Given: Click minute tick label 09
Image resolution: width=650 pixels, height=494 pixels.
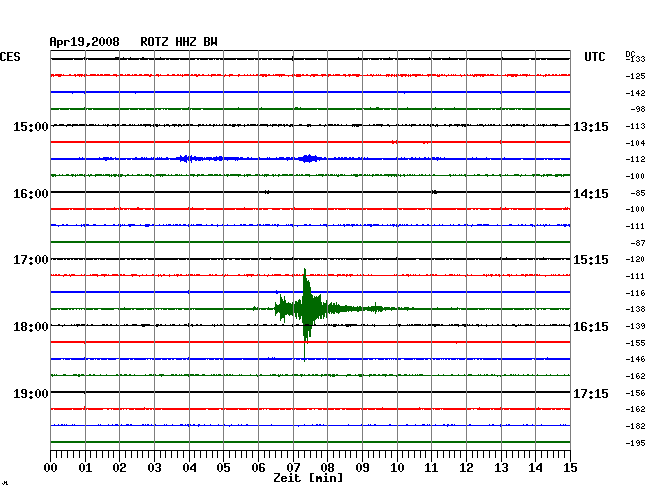Looking at the screenshot, I should point(362,468).
